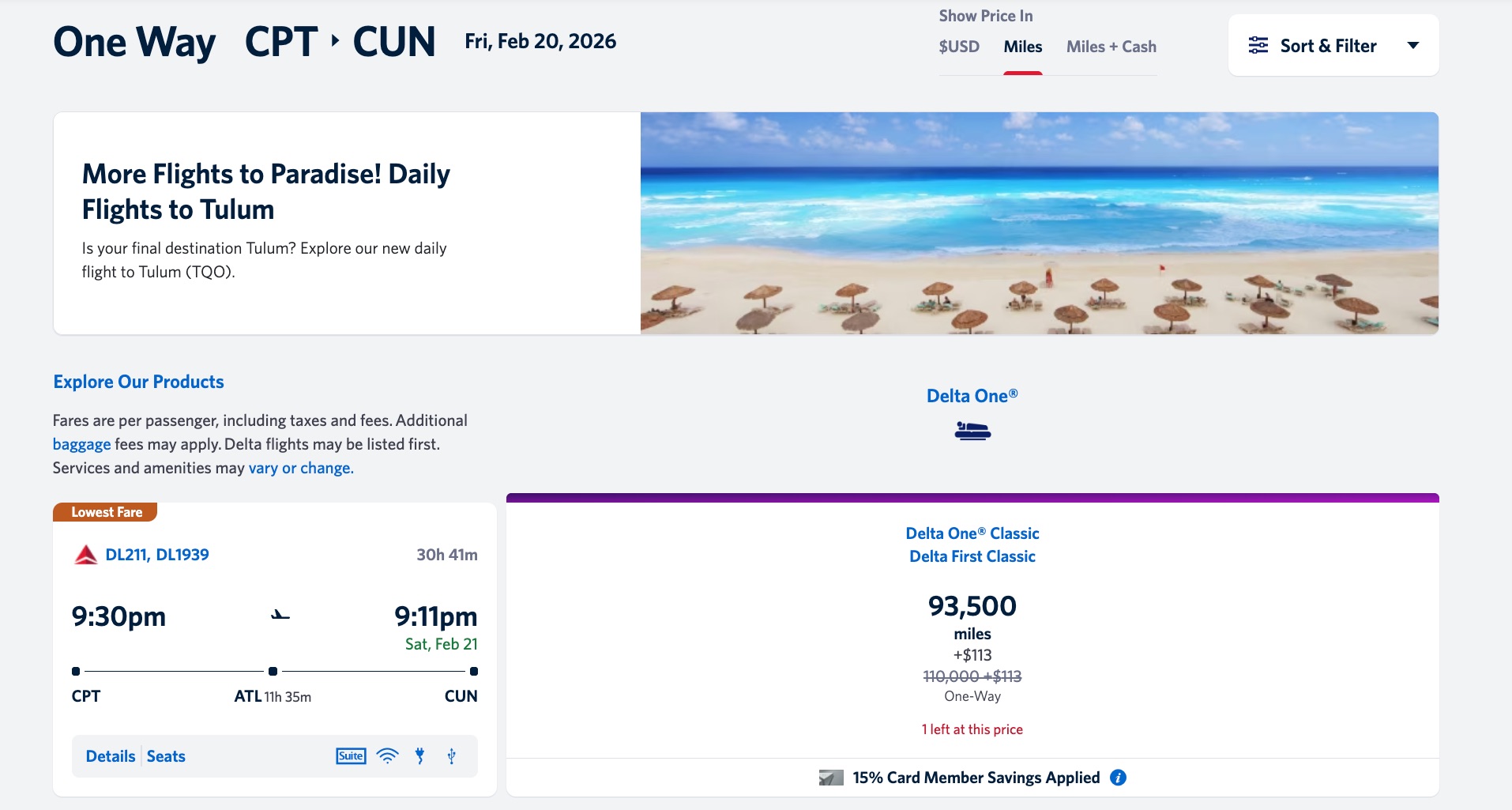Viewport: 1512px width, 810px height.
Task: Click the USB port amenity icon
Action: [x=451, y=756]
